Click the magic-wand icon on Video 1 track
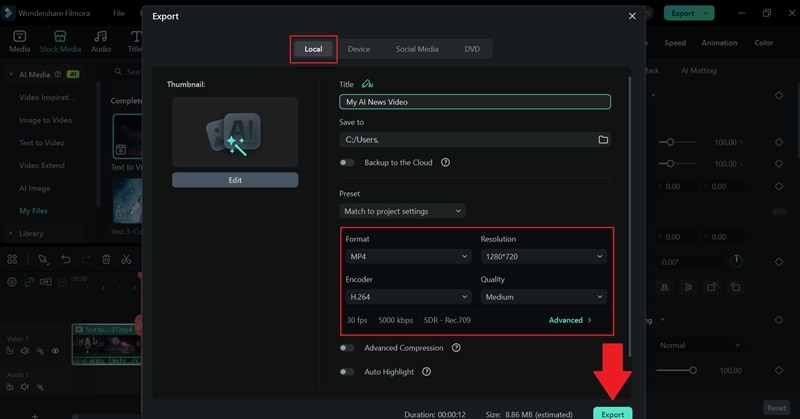The width and height of the screenshot is (800, 419). pyautogui.click(x=40, y=351)
